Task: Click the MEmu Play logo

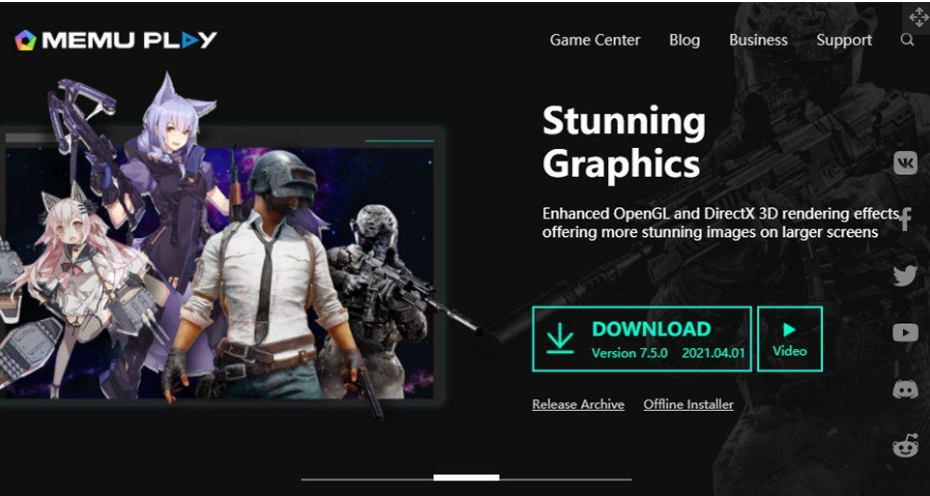Action: click(116, 40)
